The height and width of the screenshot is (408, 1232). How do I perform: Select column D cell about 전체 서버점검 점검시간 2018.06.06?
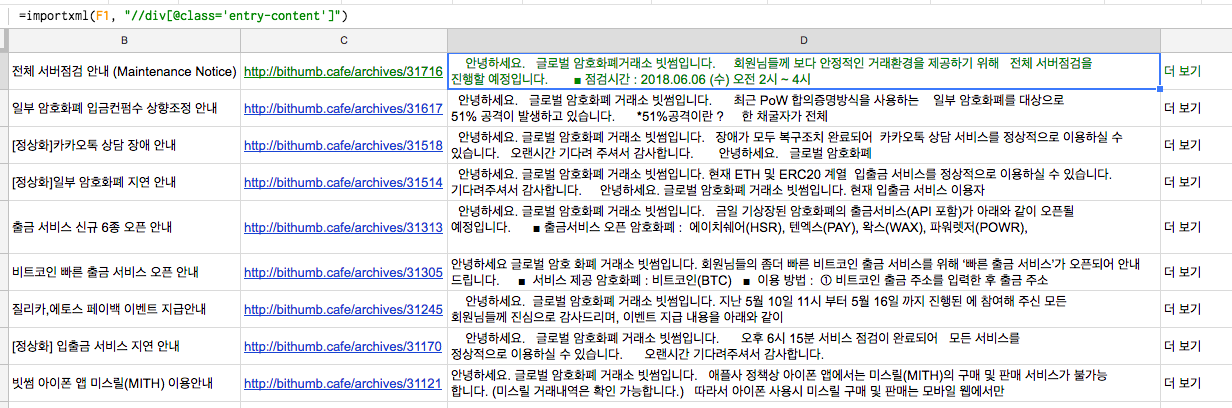(x=803, y=71)
